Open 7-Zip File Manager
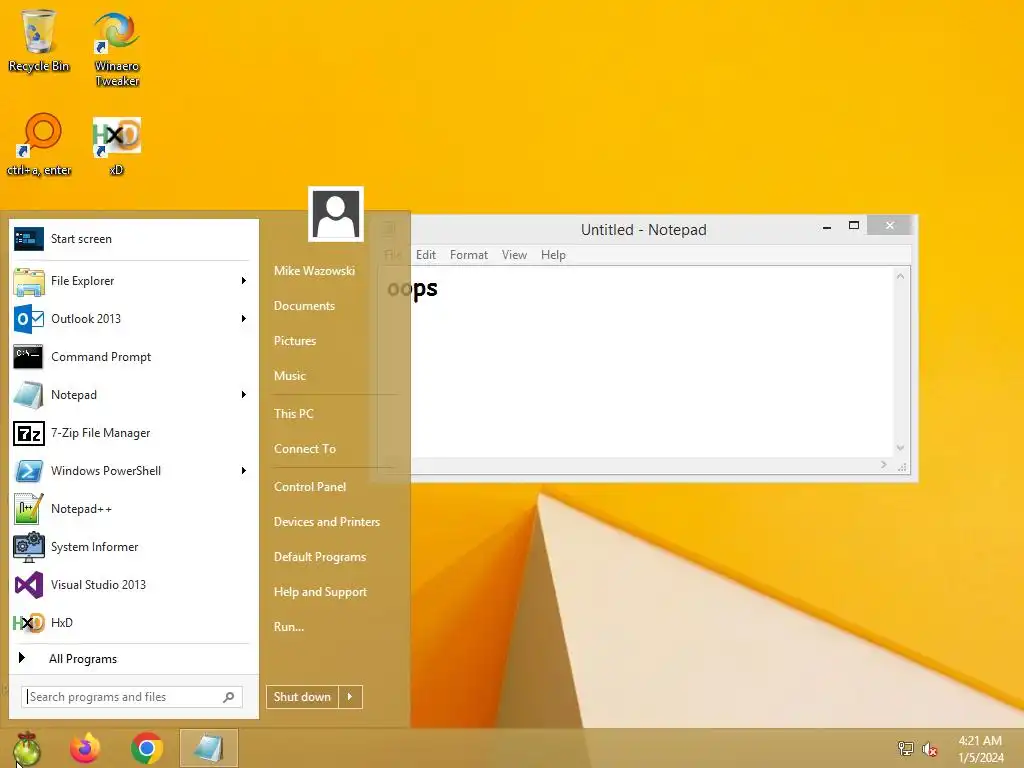The width and height of the screenshot is (1024, 768). coord(131,433)
